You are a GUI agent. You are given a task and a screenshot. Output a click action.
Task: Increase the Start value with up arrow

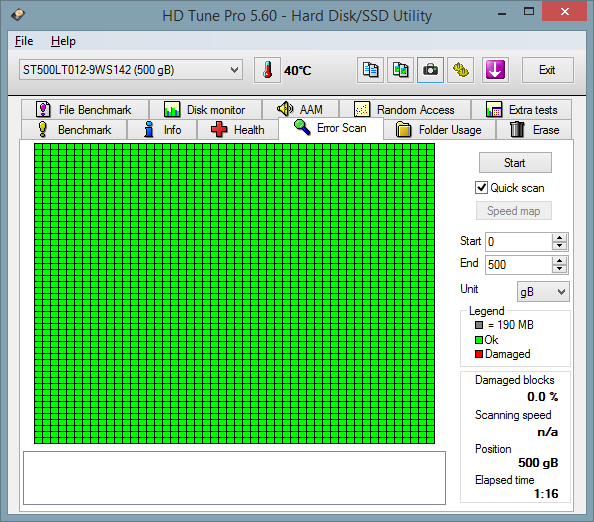click(559, 238)
